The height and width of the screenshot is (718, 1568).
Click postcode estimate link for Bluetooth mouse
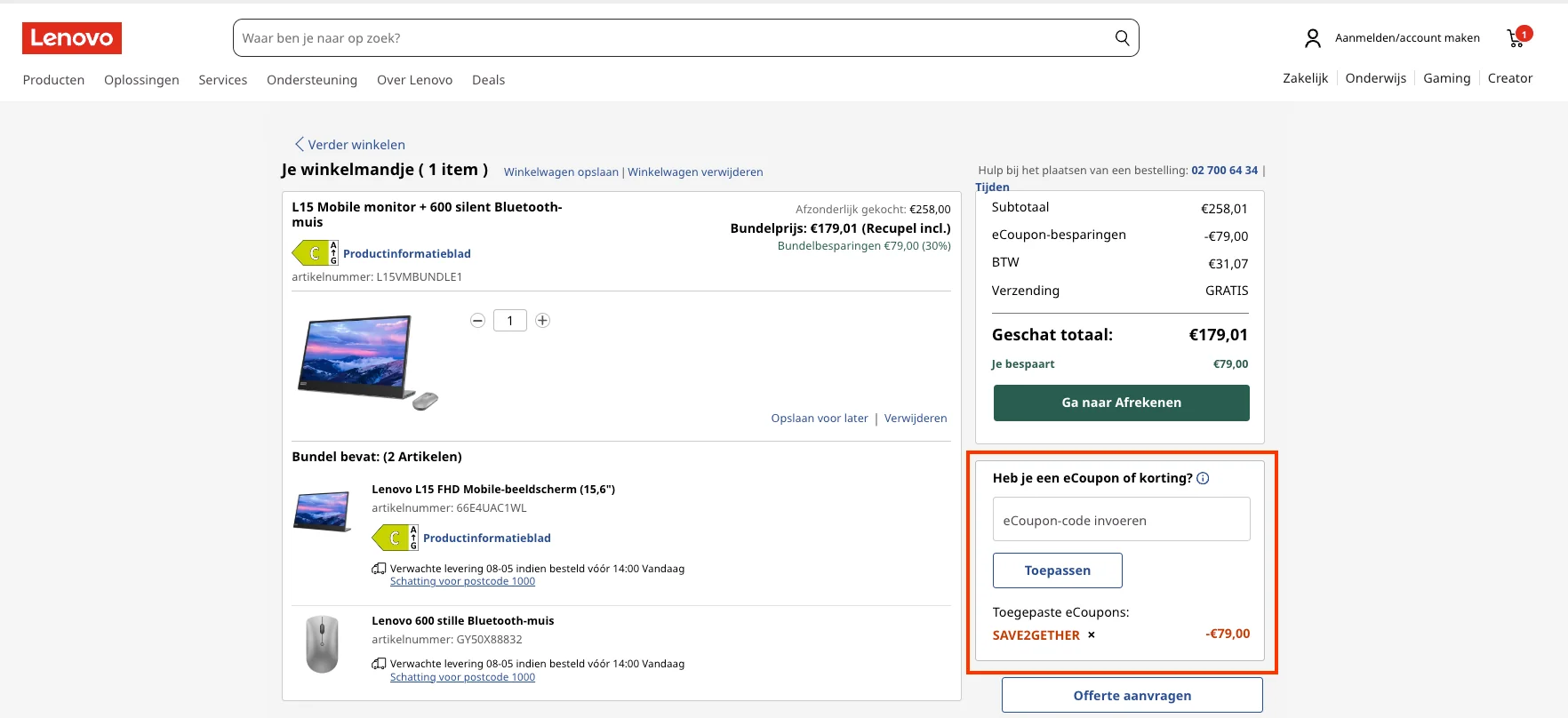(462, 677)
